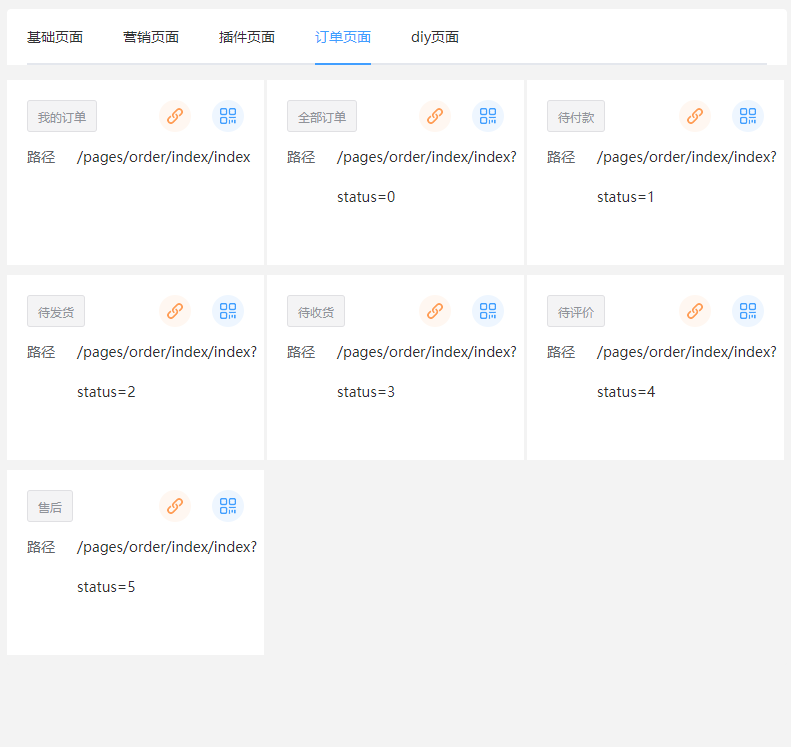Click the link icon for 待评价

click(695, 311)
